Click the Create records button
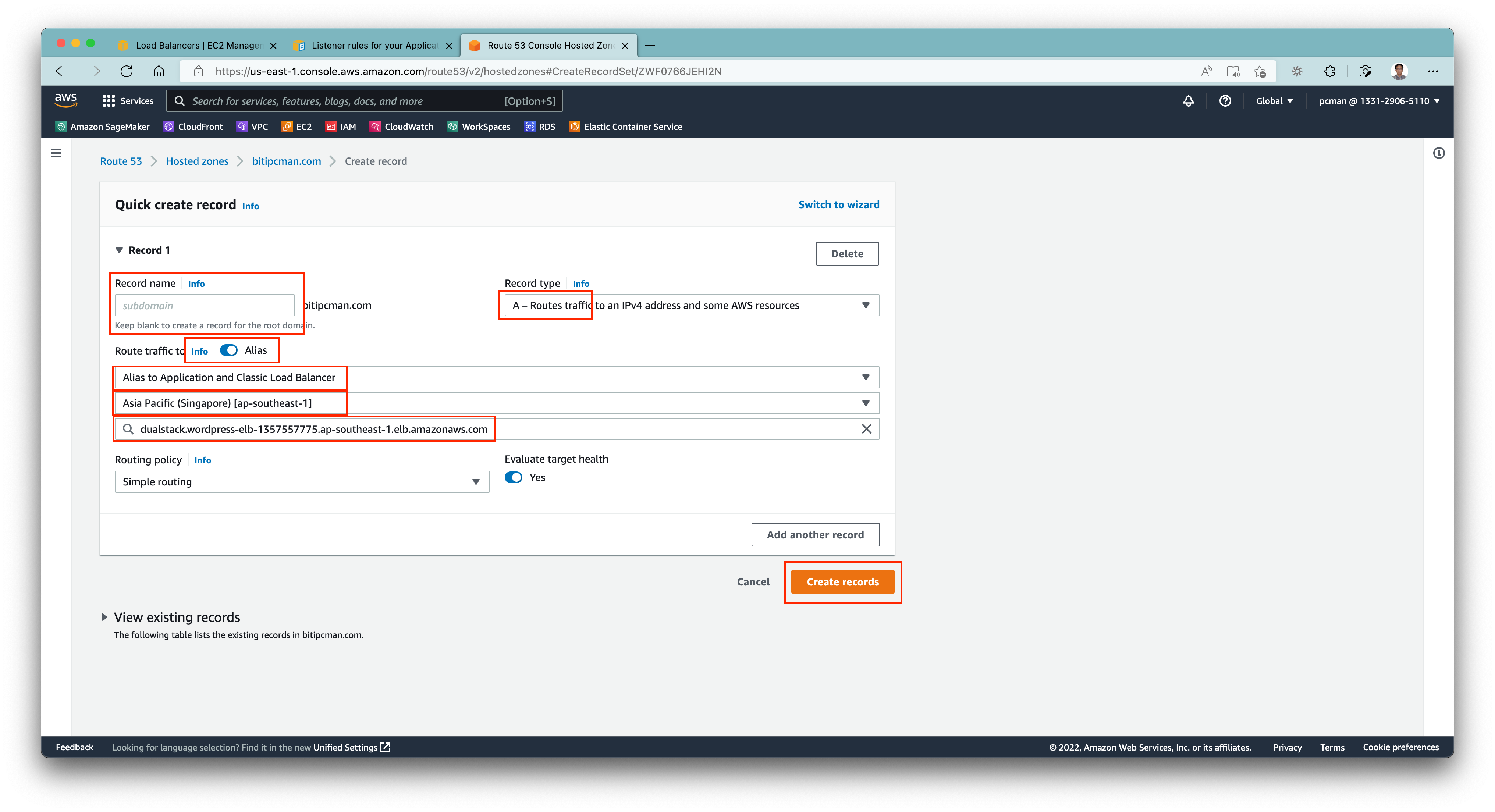 pyautogui.click(x=843, y=582)
